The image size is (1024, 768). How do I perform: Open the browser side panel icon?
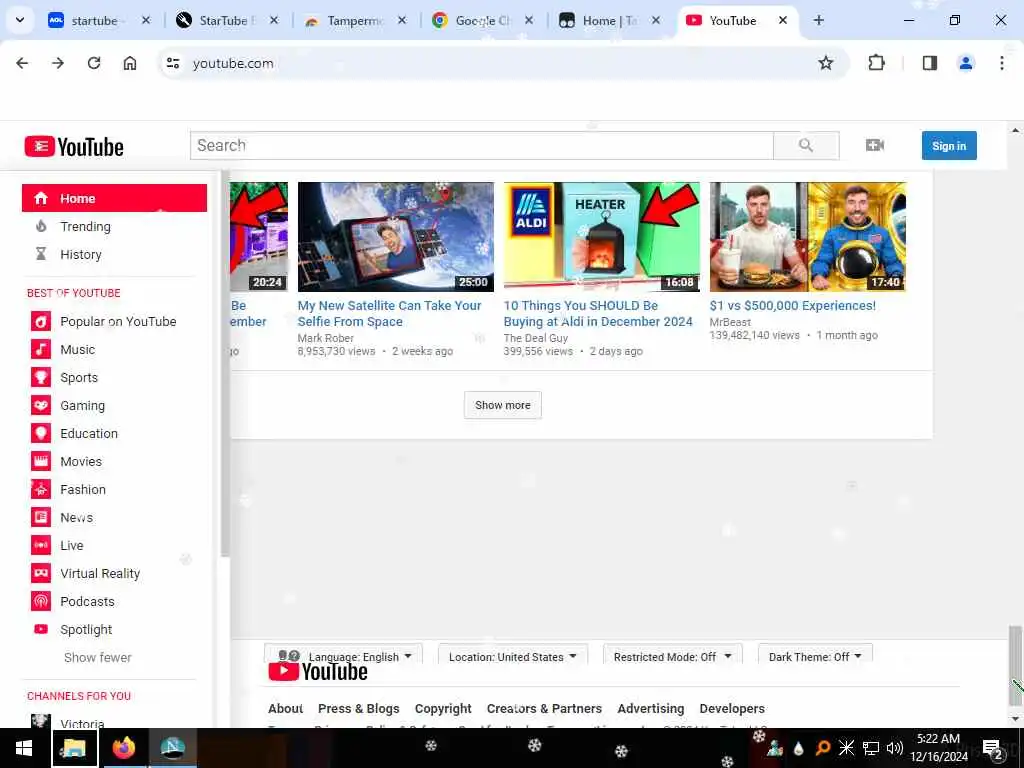929,63
